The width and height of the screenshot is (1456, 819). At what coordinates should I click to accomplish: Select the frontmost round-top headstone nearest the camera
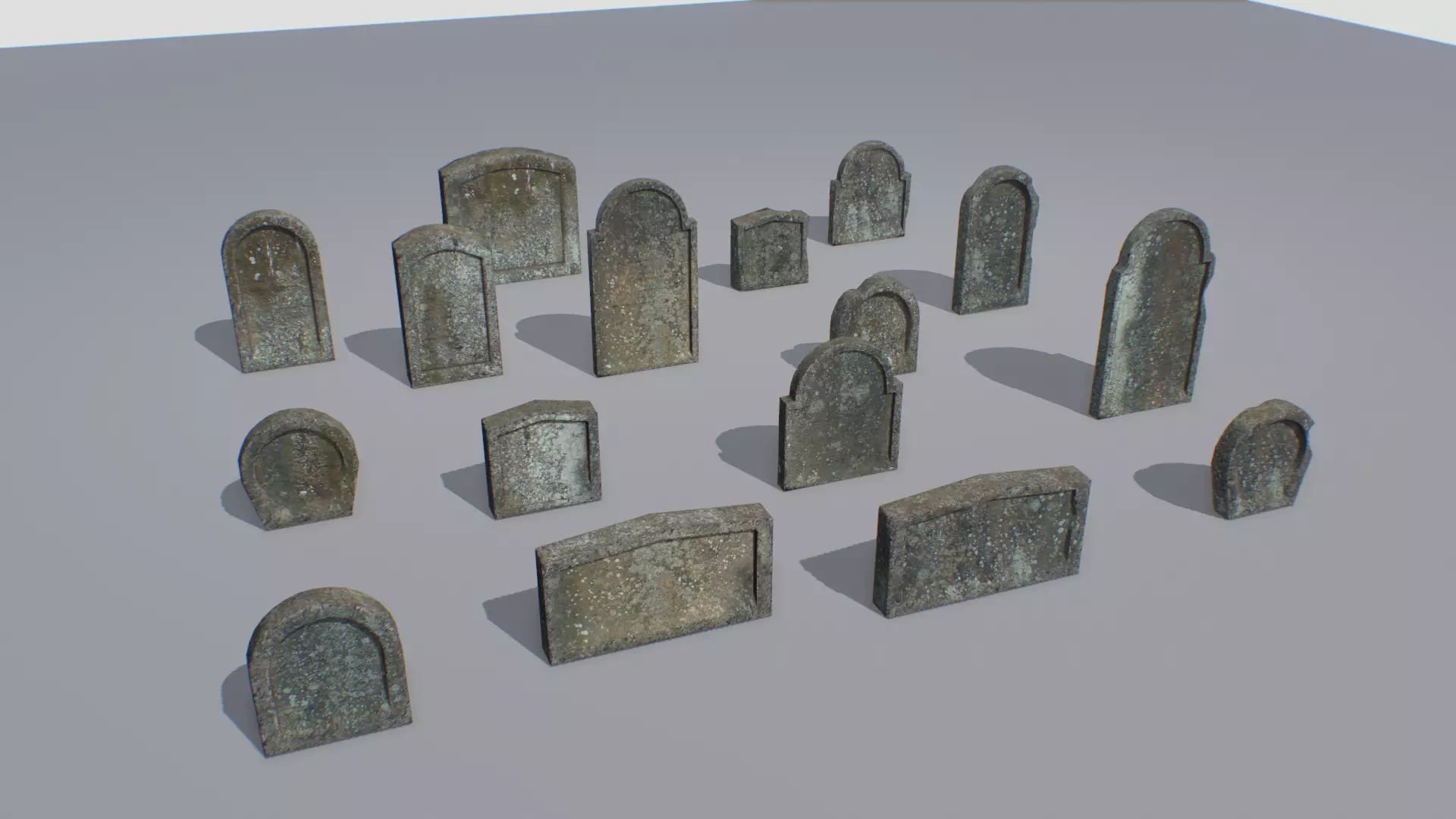329,672
